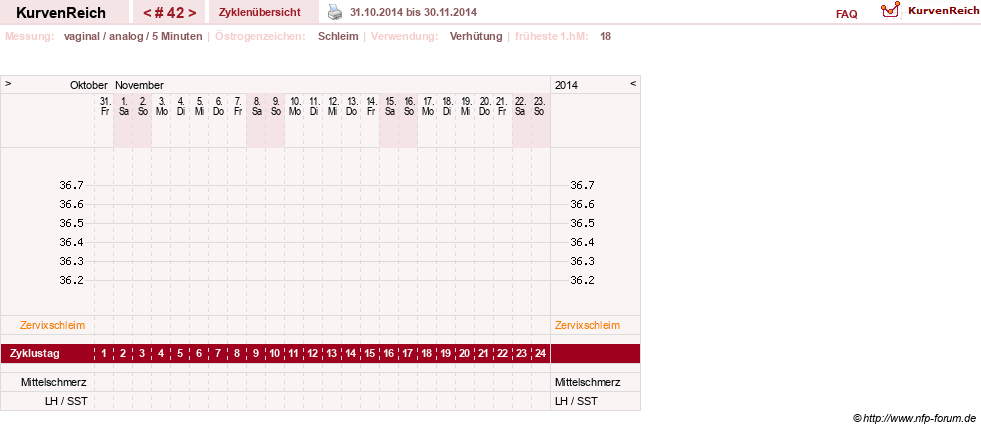This screenshot has height=430, width=981.
Task: Select date column 18. Di
Action: coord(447,106)
